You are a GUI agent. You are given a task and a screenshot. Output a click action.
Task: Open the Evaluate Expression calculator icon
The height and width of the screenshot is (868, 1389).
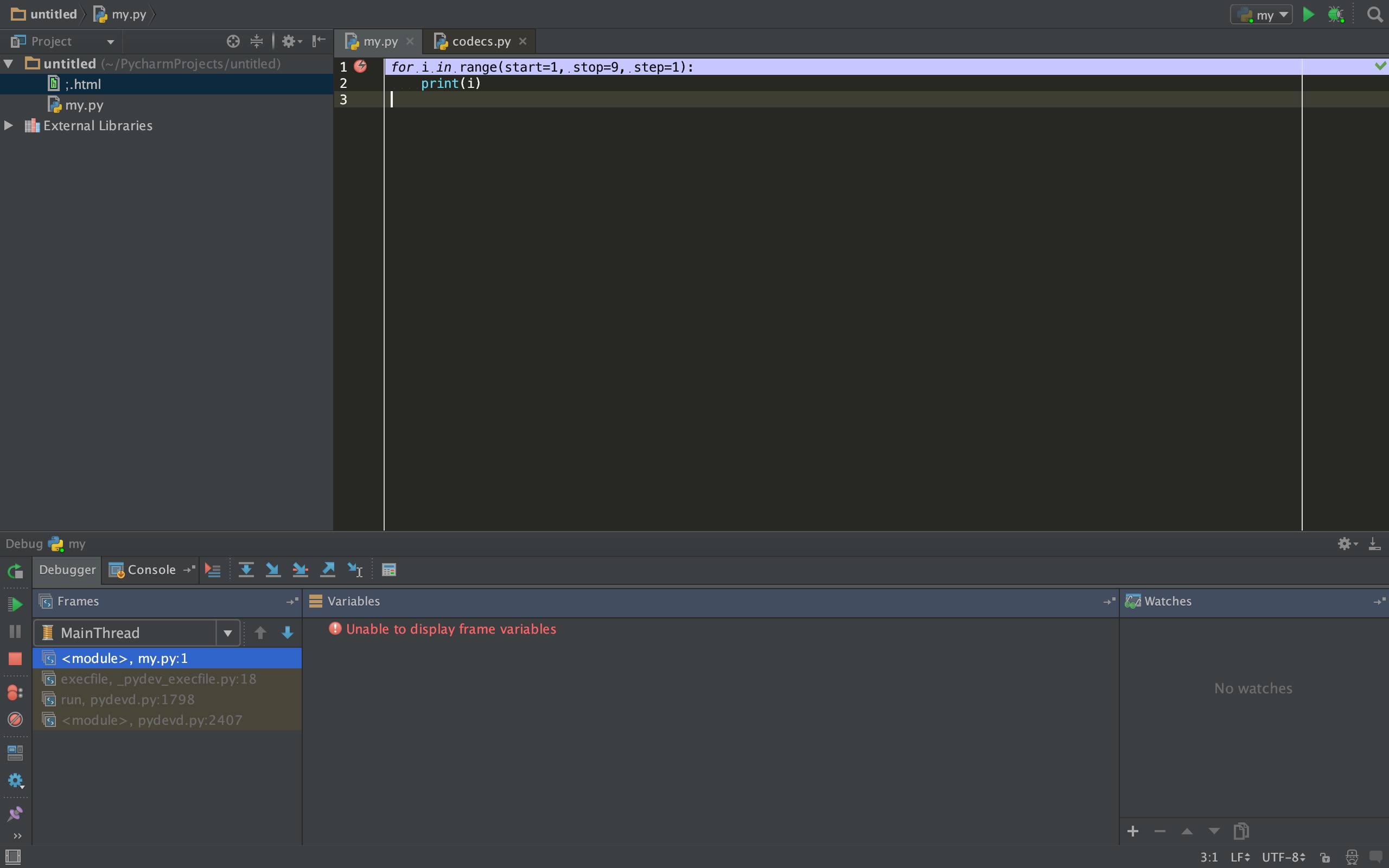tap(388, 570)
